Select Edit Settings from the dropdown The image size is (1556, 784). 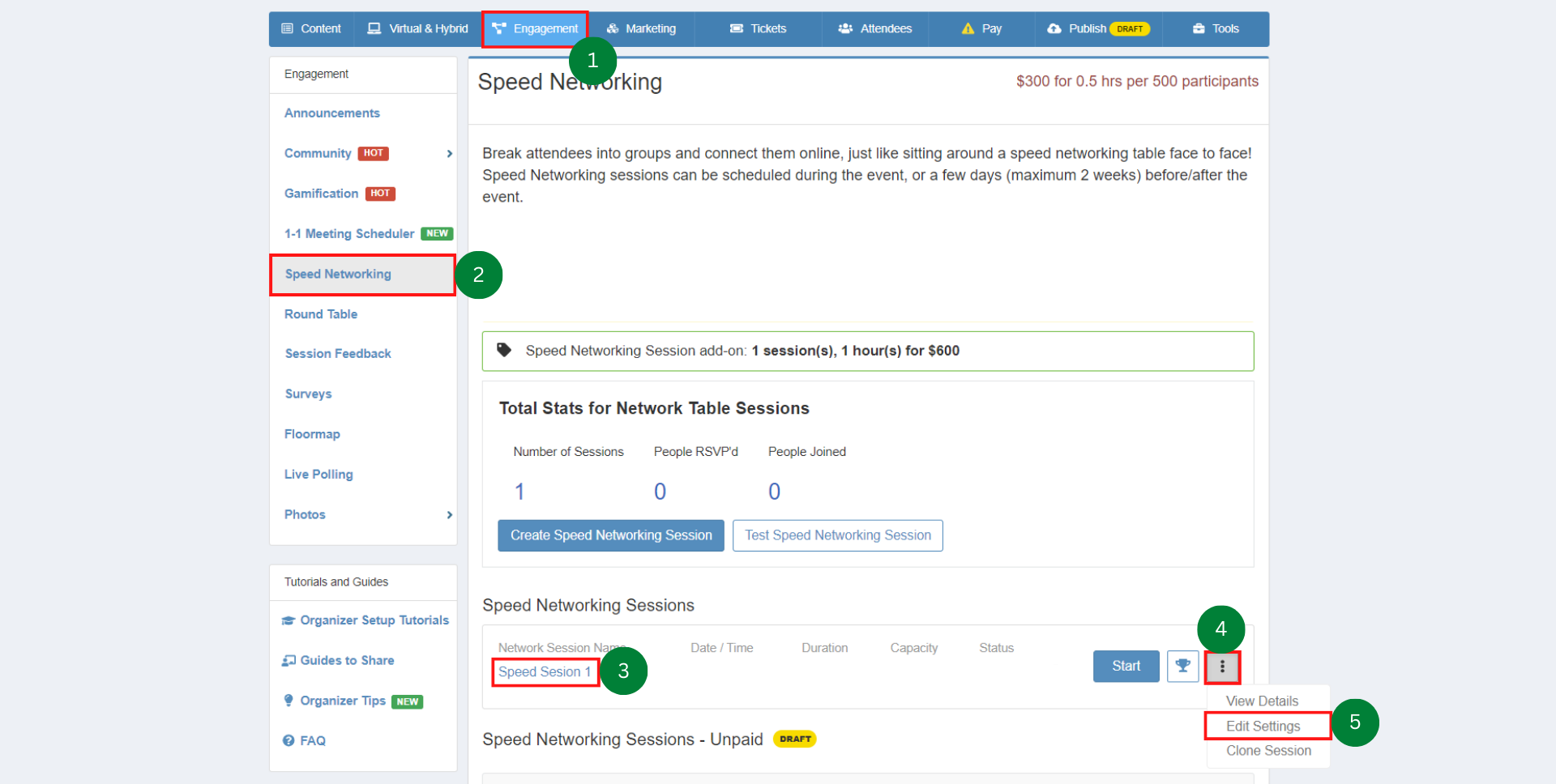tap(1263, 726)
